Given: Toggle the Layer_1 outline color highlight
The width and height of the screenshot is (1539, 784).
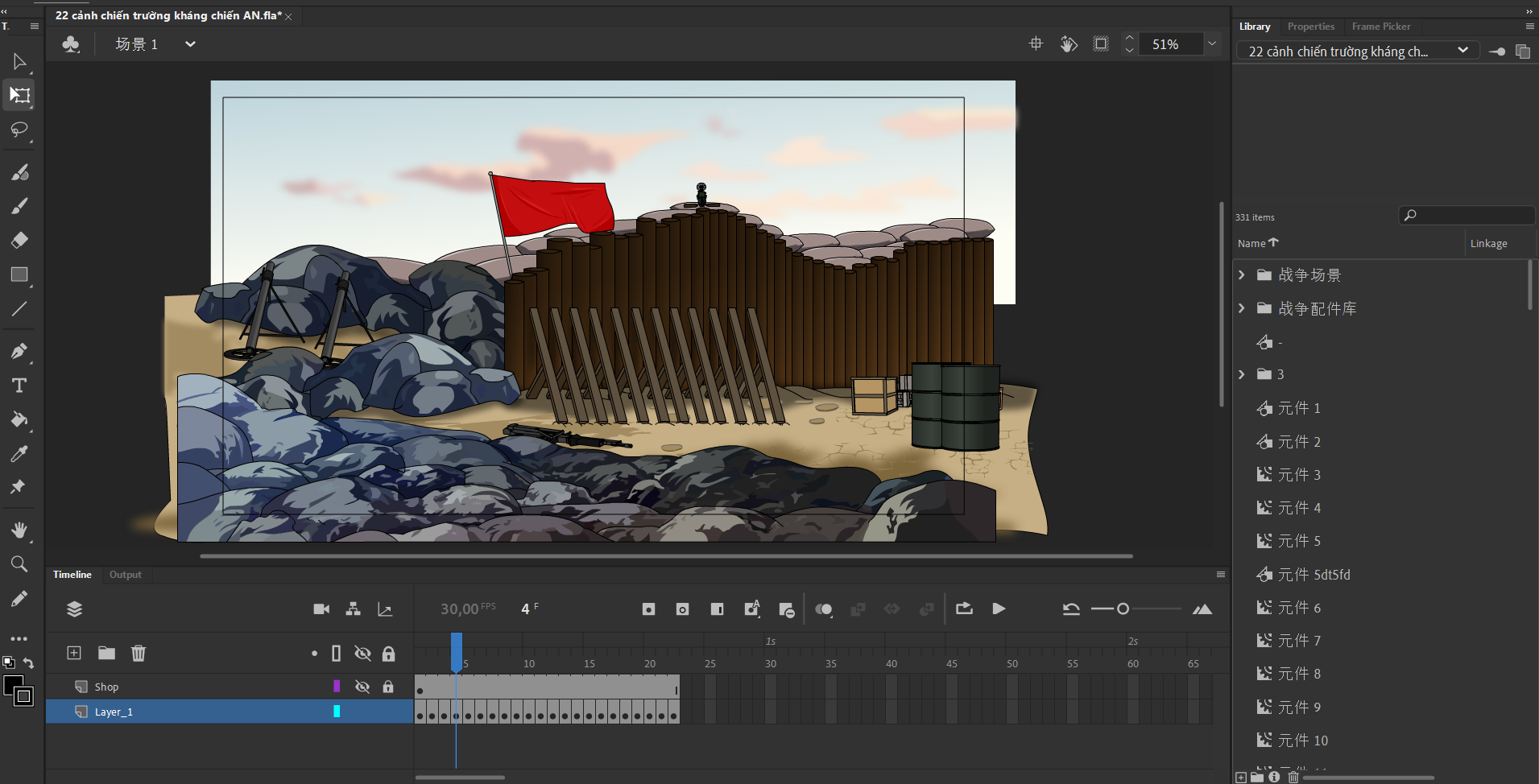Looking at the screenshot, I should [x=337, y=712].
